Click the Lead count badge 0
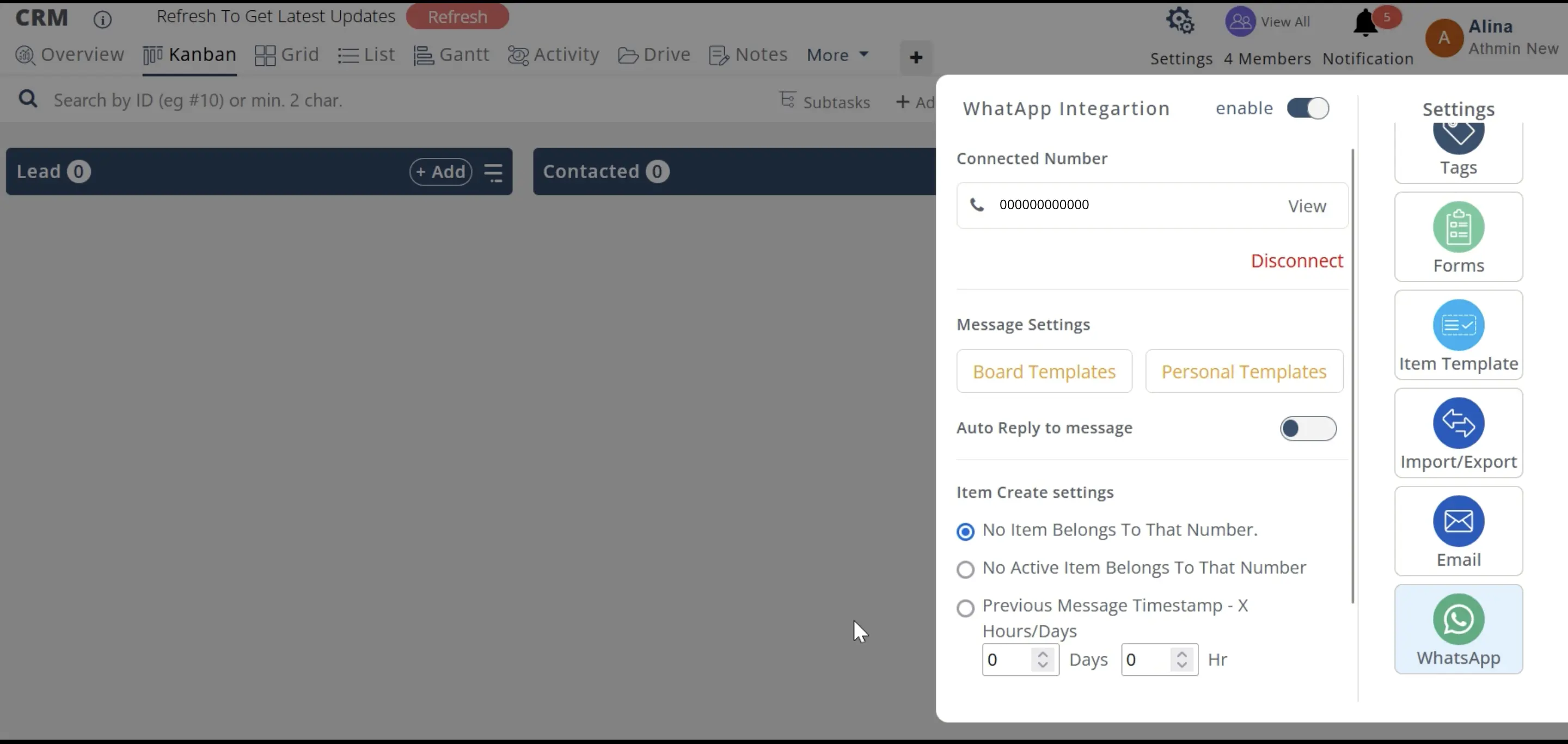Image resolution: width=1568 pixels, height=744 pixels. coord(78,172)
